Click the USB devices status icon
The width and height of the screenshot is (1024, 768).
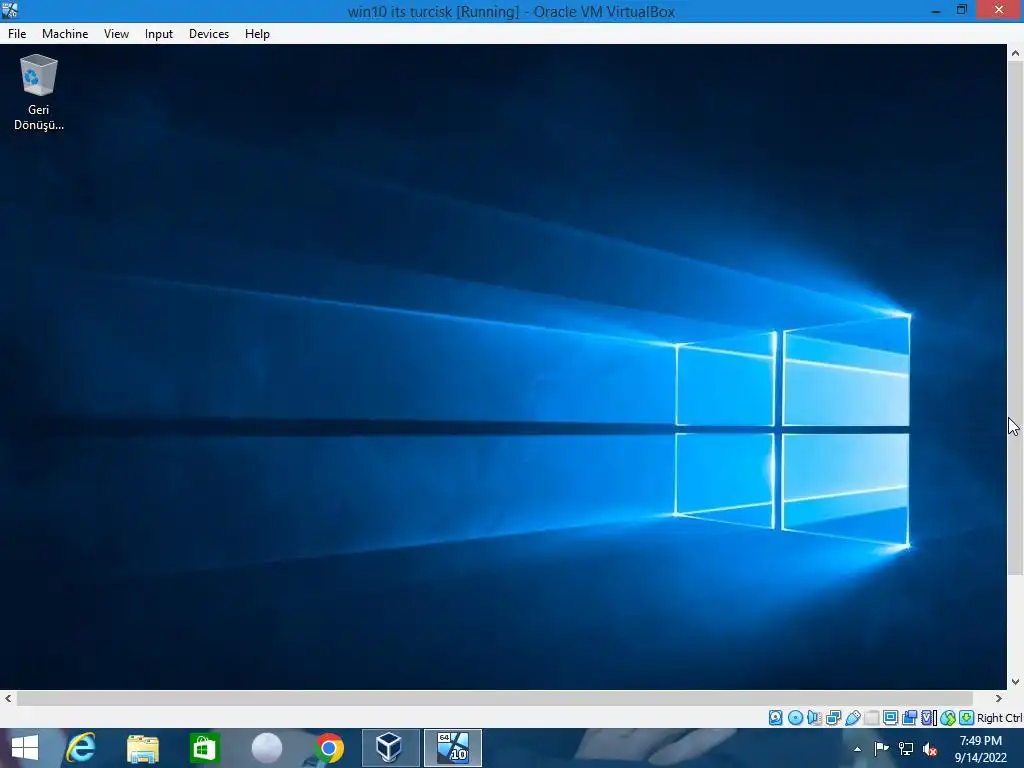point(852,718)
